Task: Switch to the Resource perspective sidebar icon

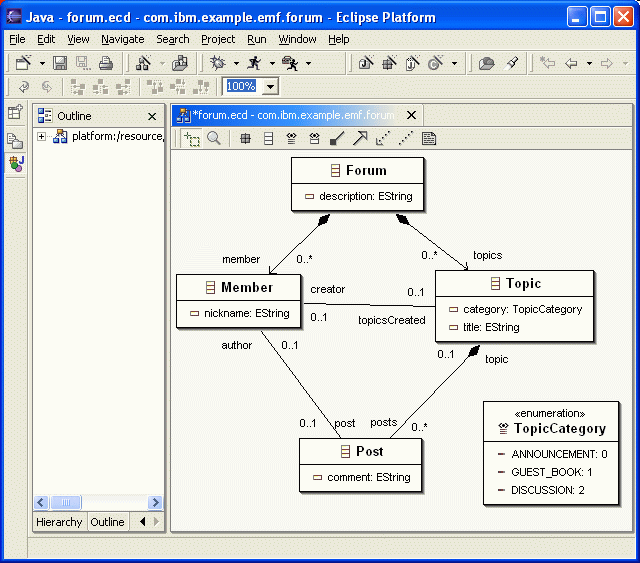Action: tap(16, 141)
